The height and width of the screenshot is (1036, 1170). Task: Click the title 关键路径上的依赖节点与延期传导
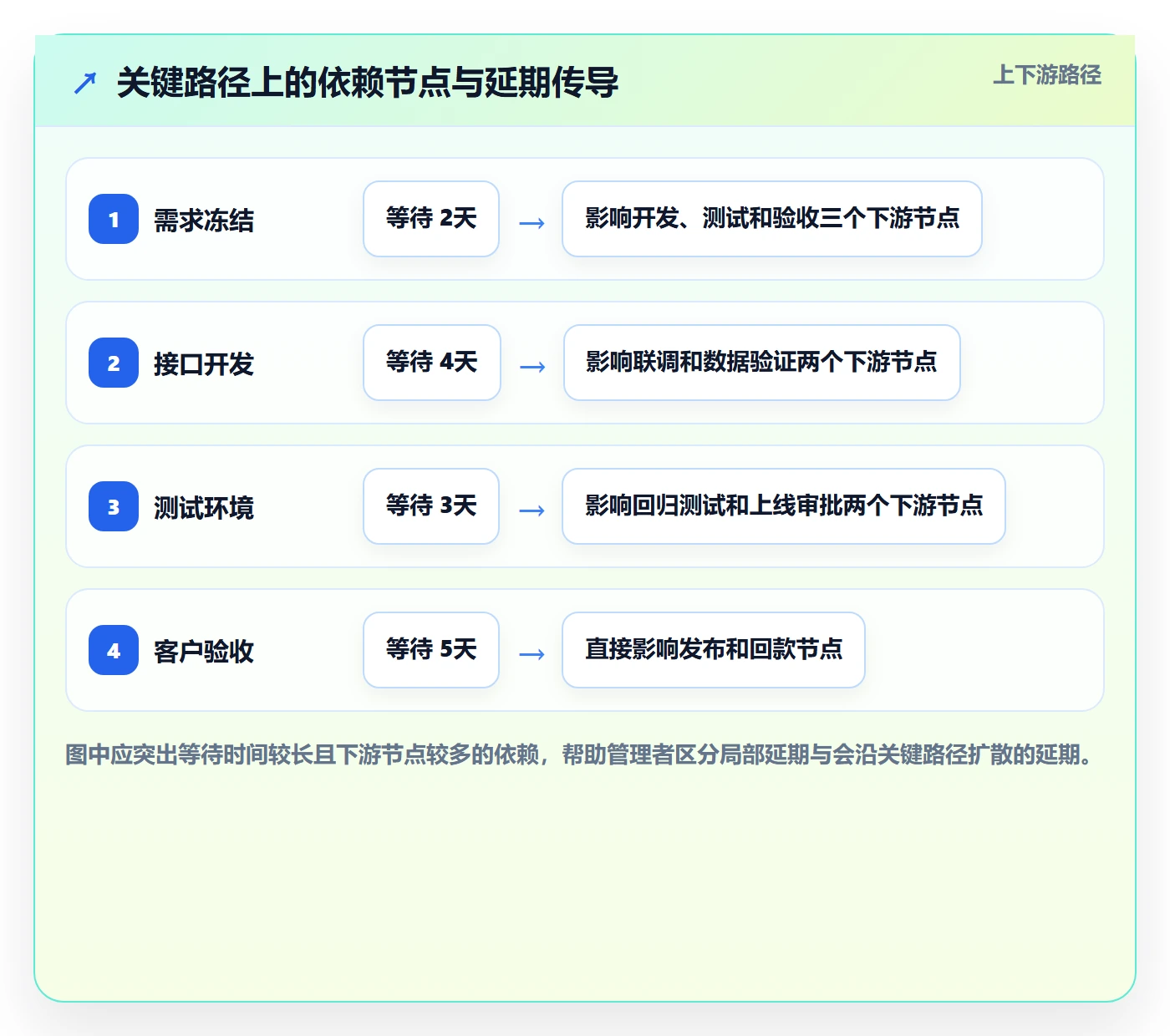tap(368, 83)
